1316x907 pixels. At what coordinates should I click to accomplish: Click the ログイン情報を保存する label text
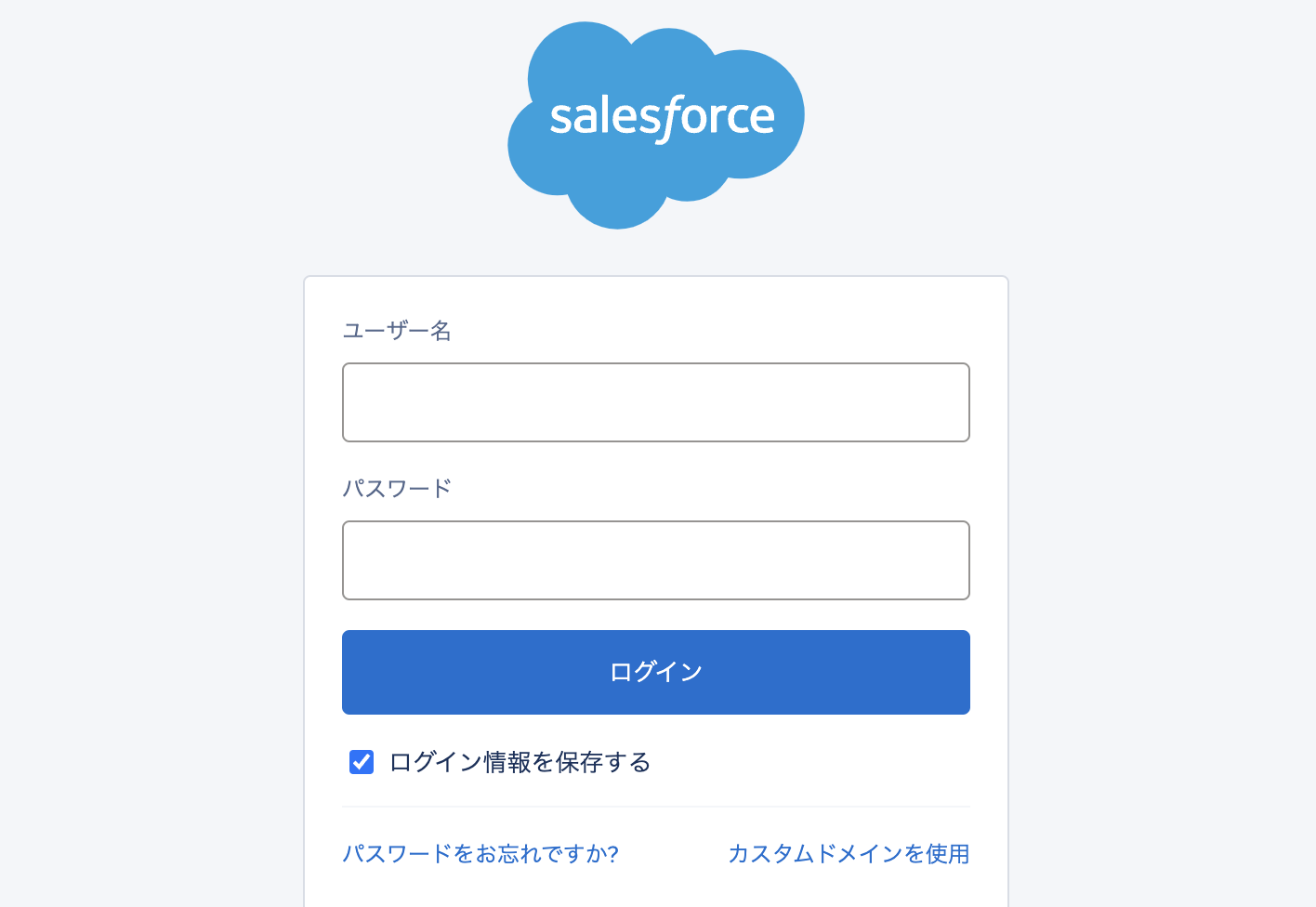pyautogui.click(x=520, y=762)
